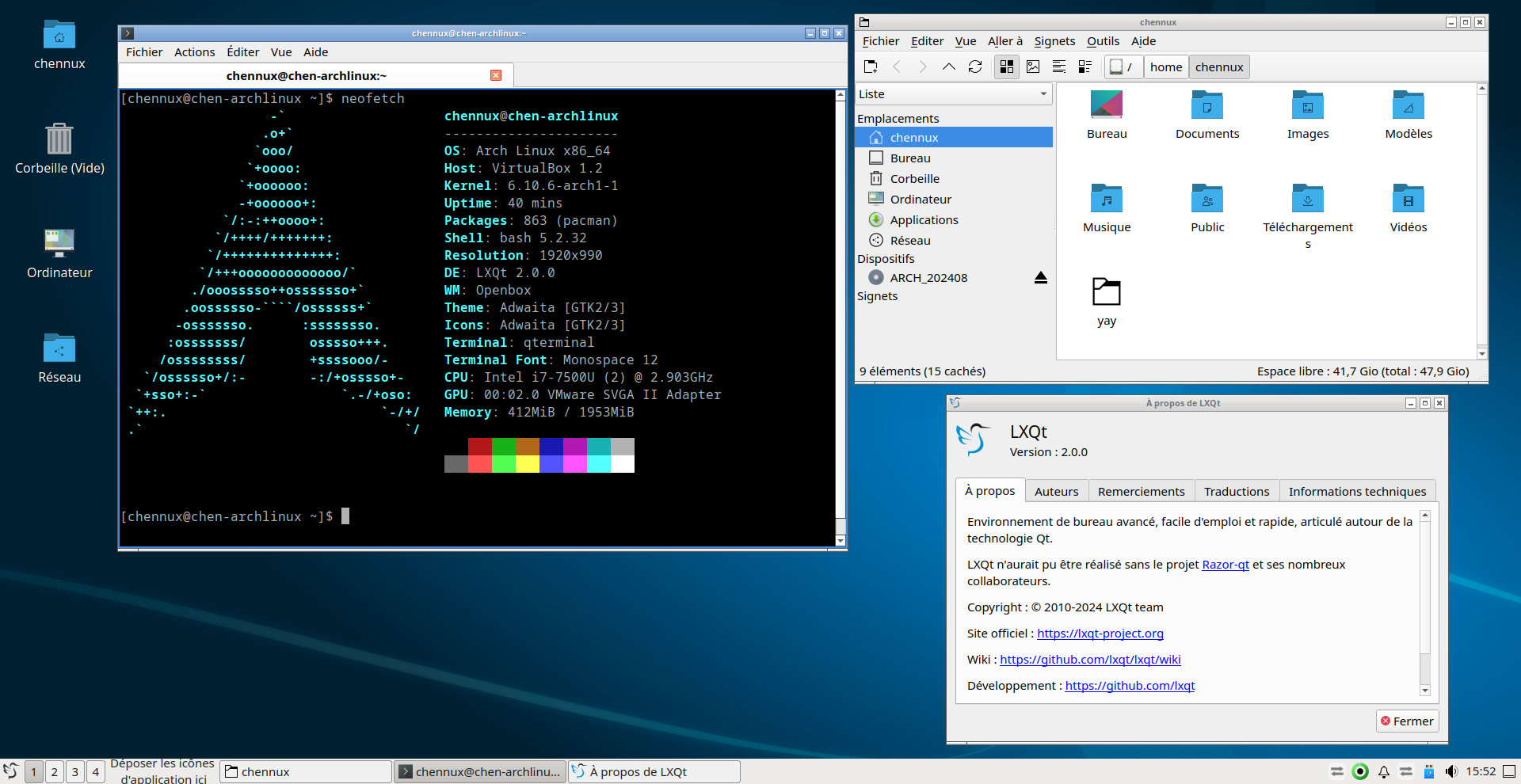This screenshot has height=784, width=1521.
Task: Open terminal 'Vue' menu
Action: point(281,52)
